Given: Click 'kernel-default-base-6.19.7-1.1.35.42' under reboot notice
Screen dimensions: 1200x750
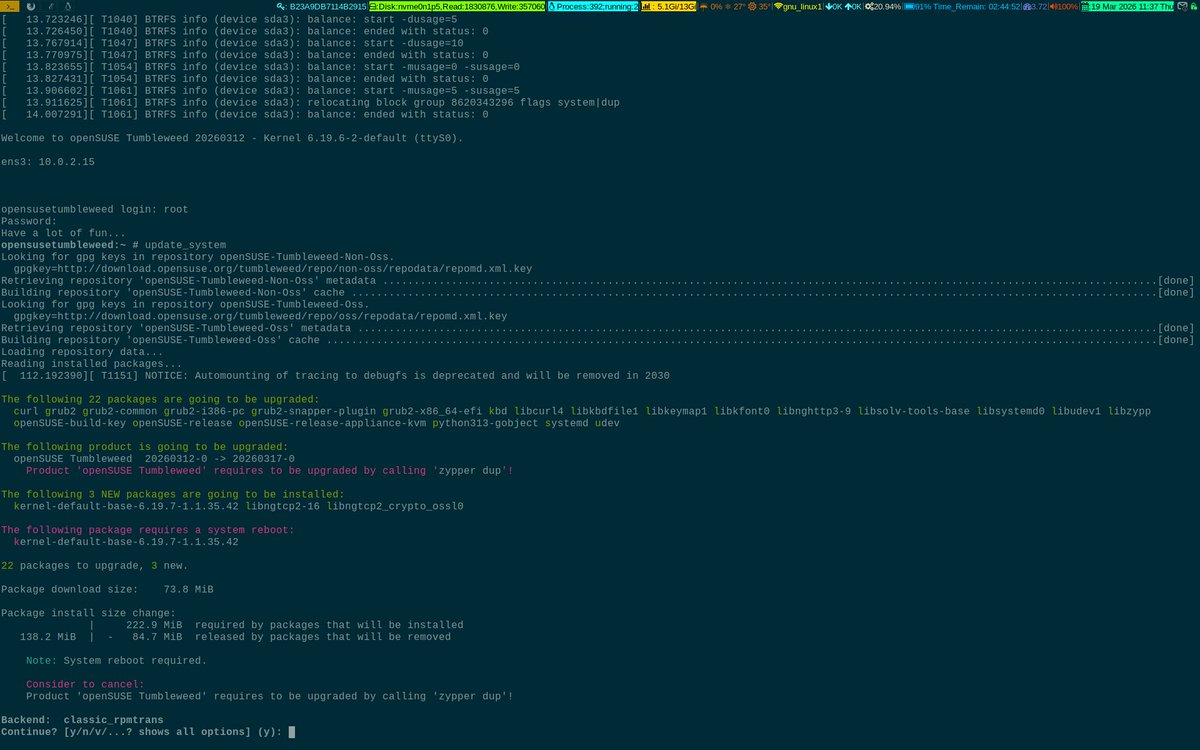Looking at the screenshot, I should 126,542.
